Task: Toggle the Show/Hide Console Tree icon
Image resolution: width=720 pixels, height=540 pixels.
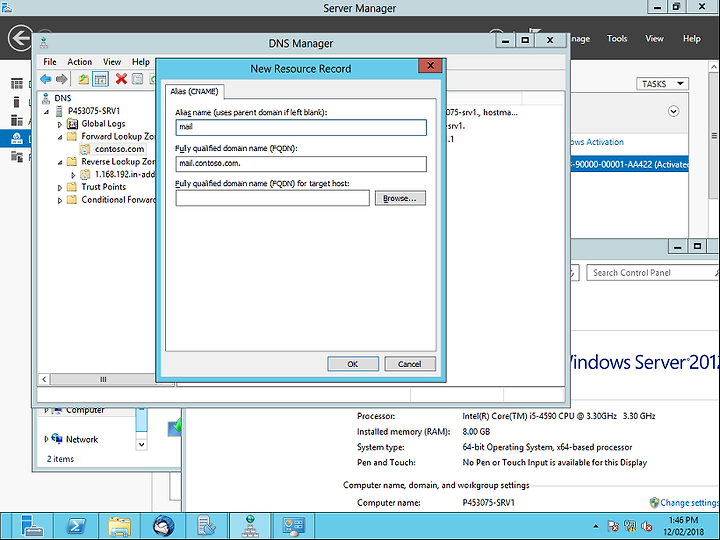Action: [100, 79]
